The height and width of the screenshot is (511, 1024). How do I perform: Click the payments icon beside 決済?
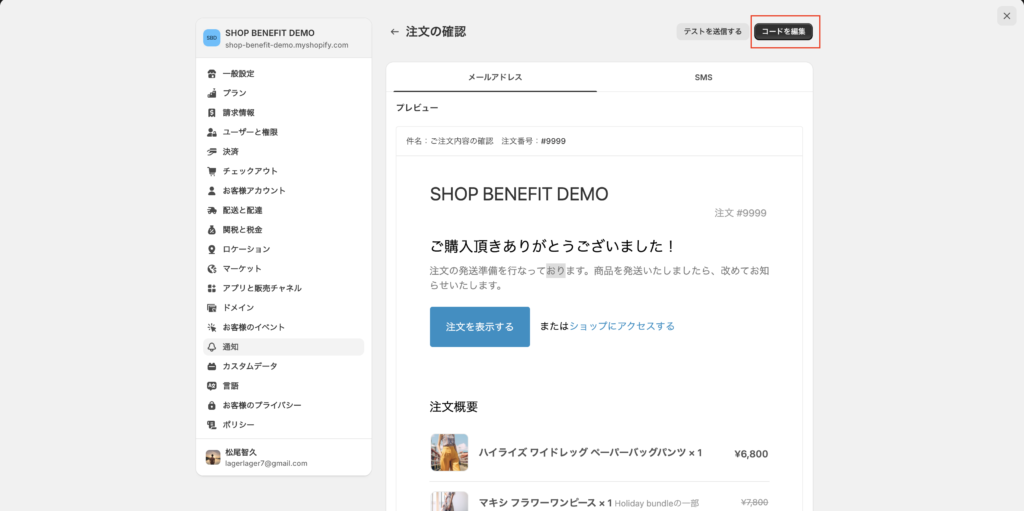(212, 152)
